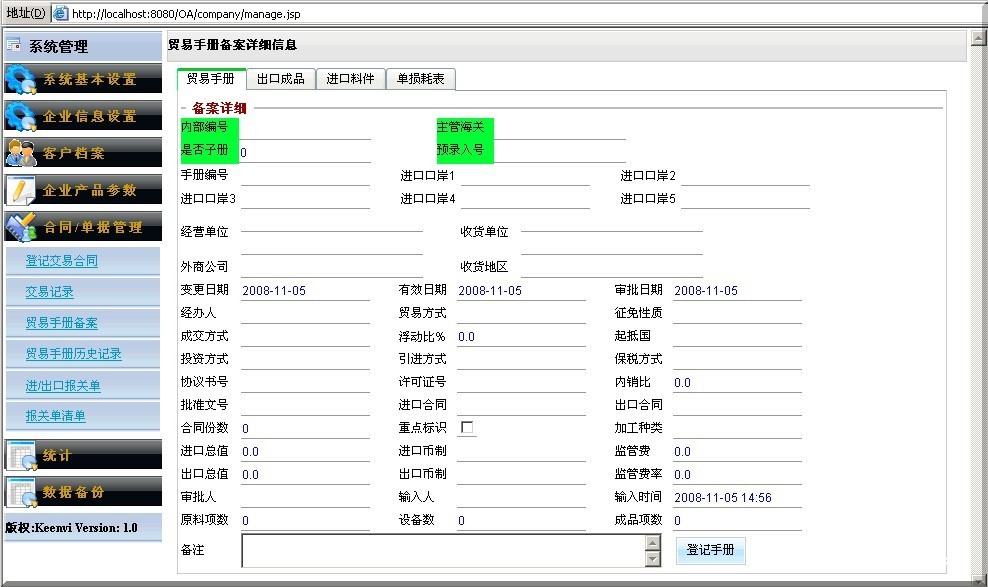Screen dimensions: 988x587
Task: Click the 合同/单据管理 sidebar icon
Action: 21,227
